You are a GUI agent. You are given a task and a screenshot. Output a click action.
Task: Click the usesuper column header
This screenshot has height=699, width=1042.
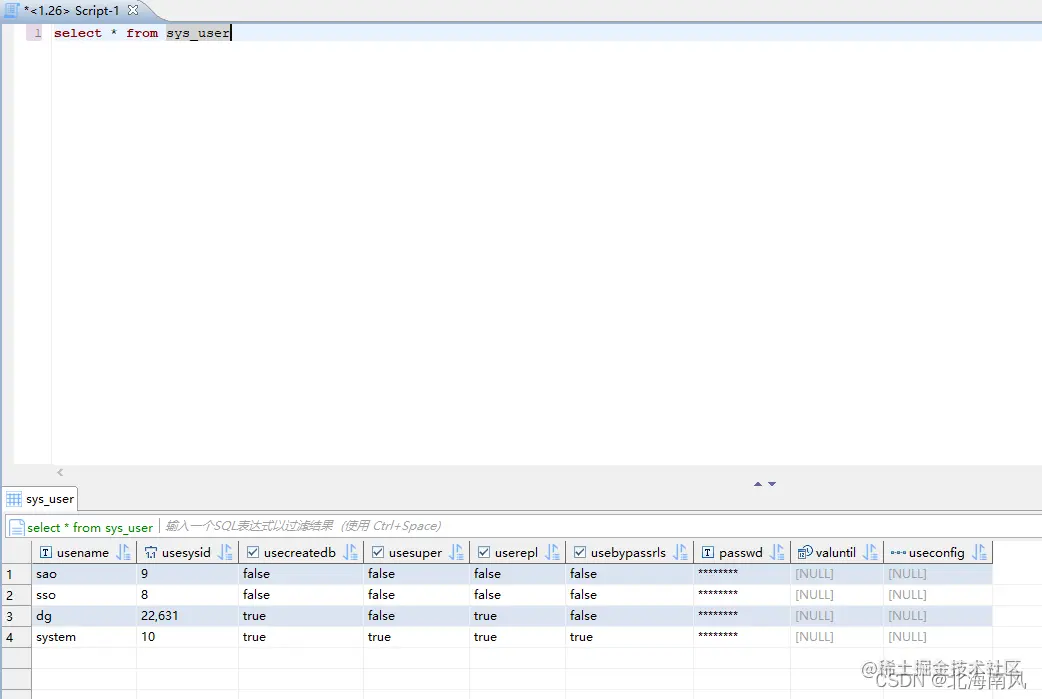(x=415, y=553)
